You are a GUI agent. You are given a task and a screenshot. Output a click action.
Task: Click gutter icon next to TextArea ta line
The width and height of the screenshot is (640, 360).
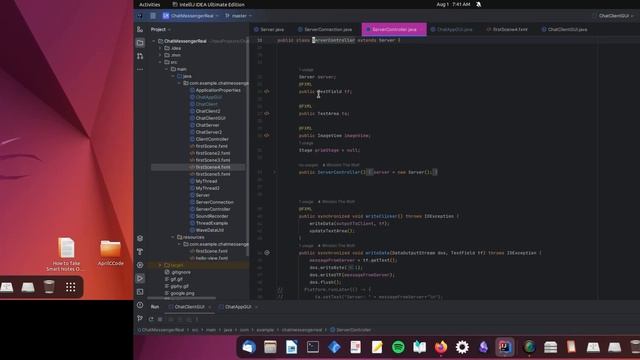(x=267, y=113)
